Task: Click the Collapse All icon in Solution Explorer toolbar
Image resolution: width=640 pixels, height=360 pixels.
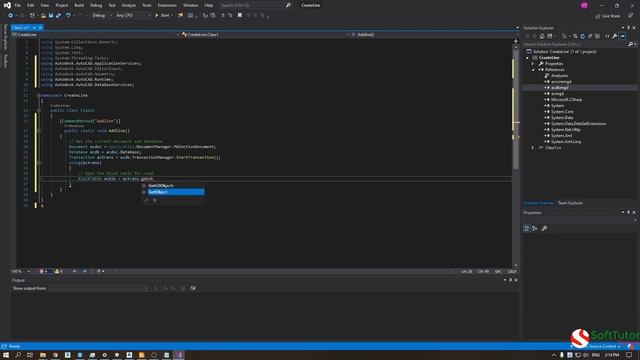Action: (590, 36)
